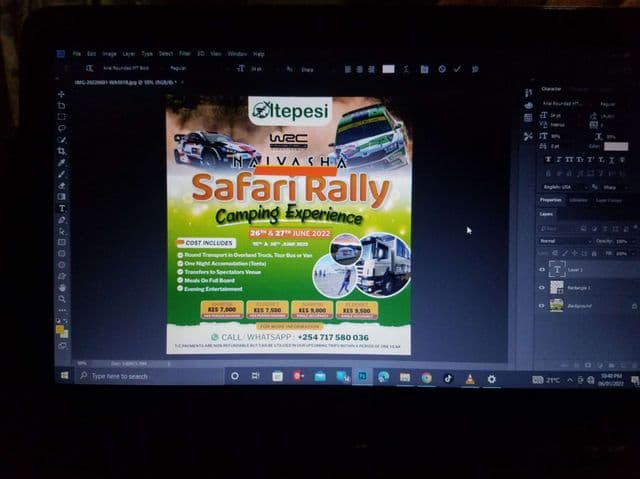Open the Swatches collapsed panel icon
Image resolution: width=640 pixels, height=479 pixels.
528,118
